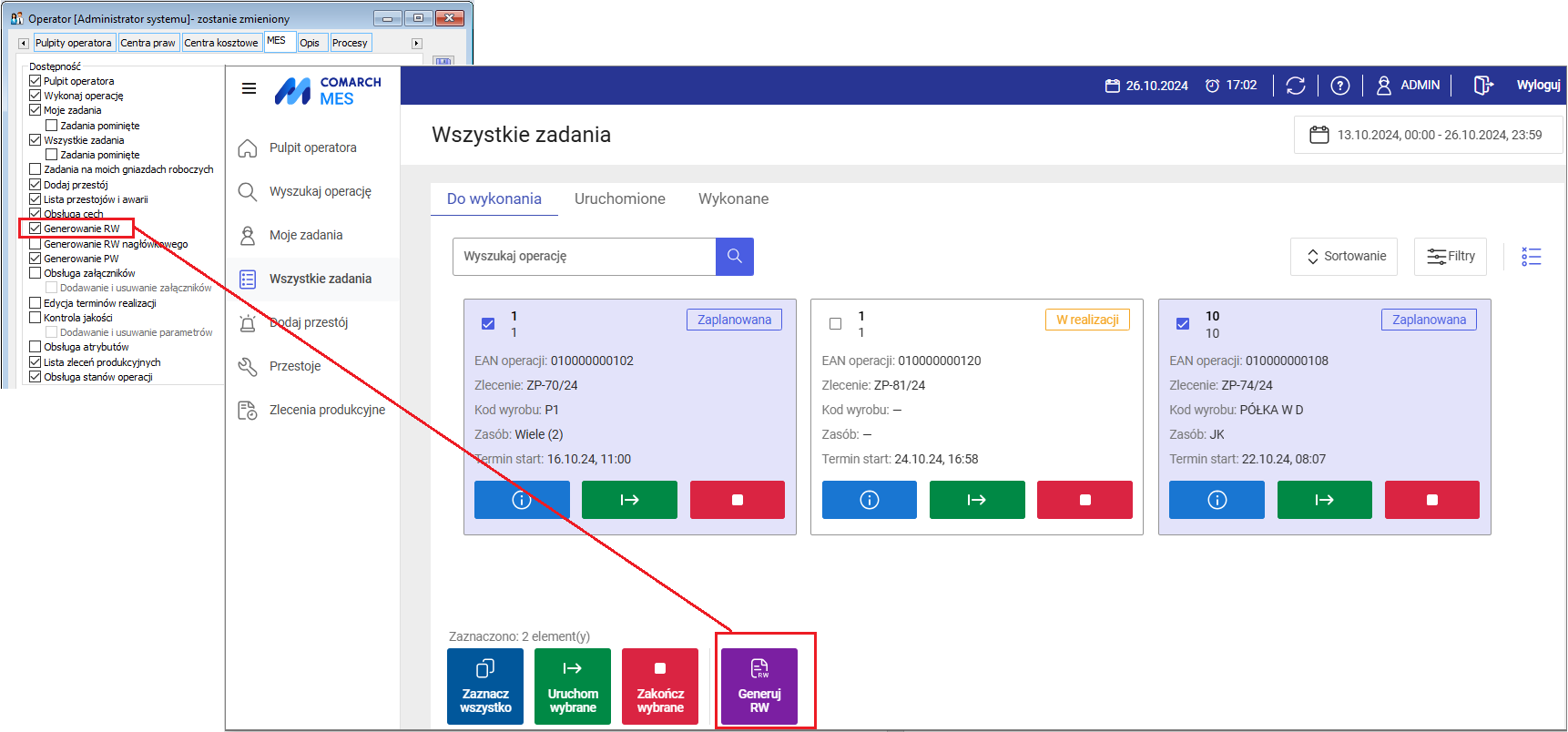
Task: Click clock icon beside 17:02
Action: tap(1212, 86)
